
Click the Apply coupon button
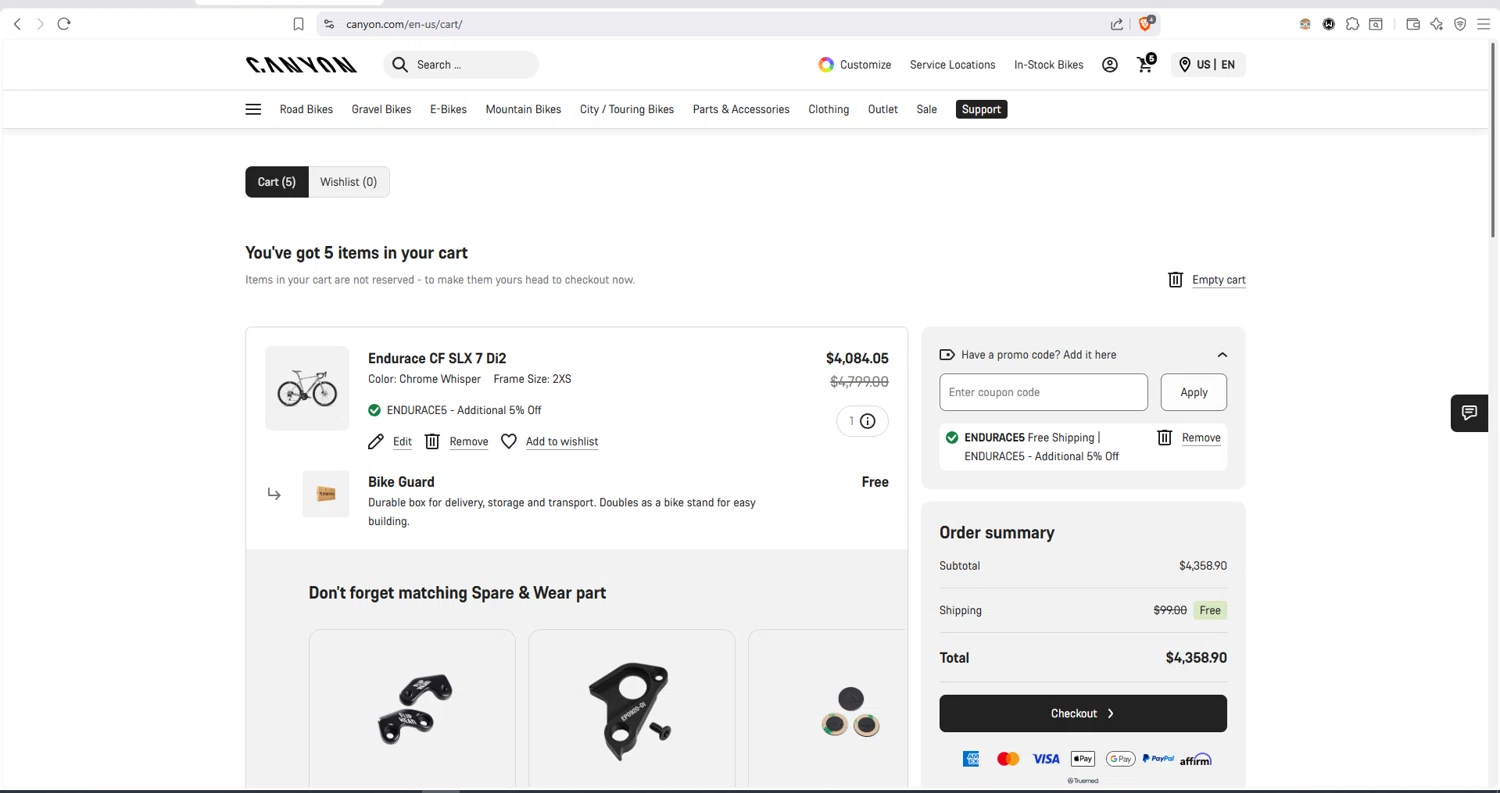[1194, 392]
